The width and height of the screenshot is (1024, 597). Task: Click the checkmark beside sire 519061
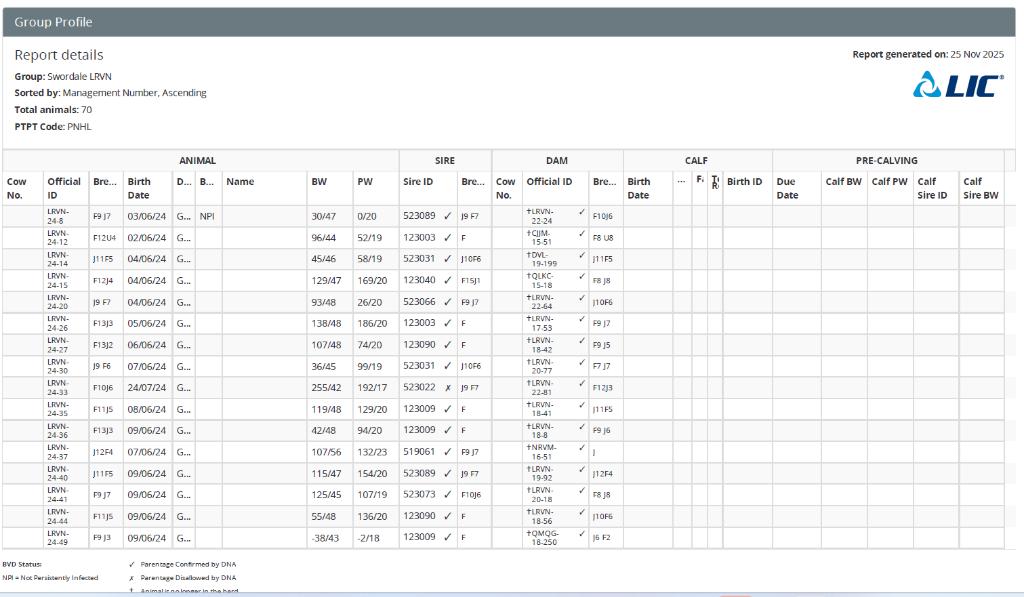(447, 451)
